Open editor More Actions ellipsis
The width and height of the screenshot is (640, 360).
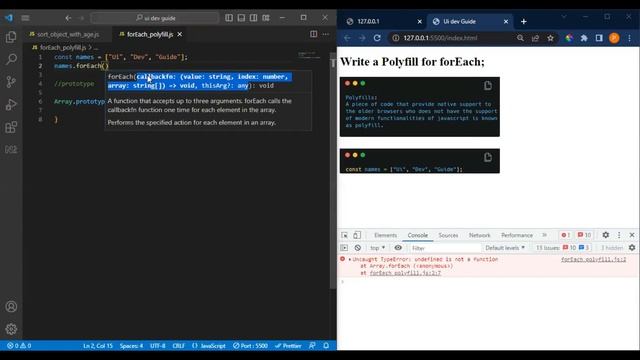(x=326, y=34)
